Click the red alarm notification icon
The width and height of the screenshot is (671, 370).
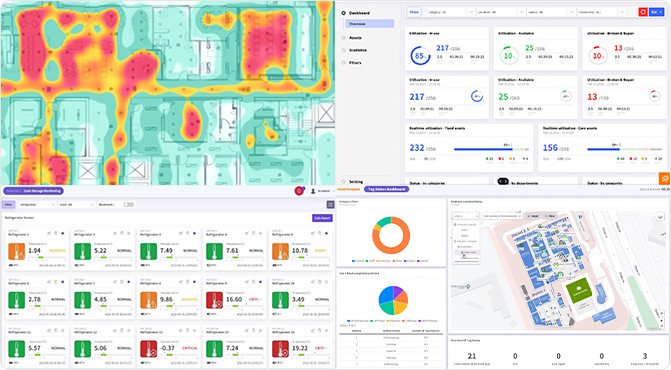(299, 191)
